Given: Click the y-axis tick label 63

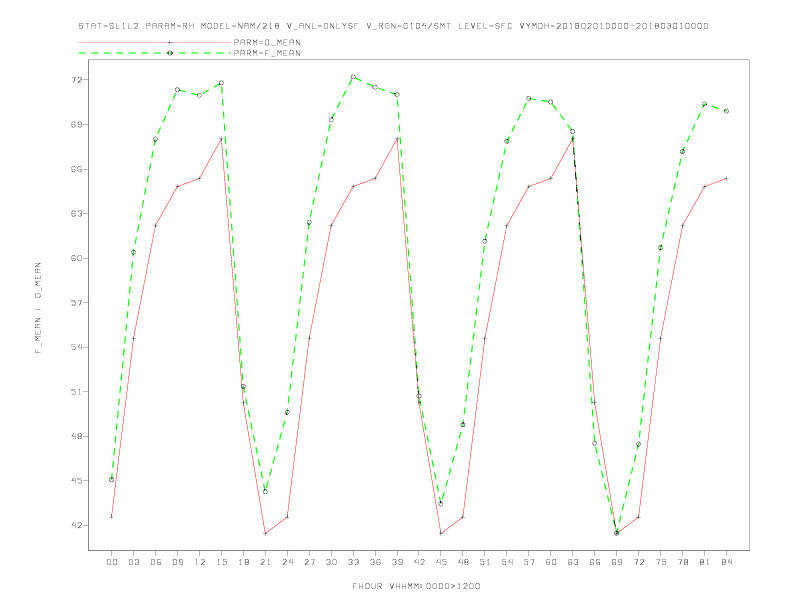Looking at the screenshot, I should 76,214.
